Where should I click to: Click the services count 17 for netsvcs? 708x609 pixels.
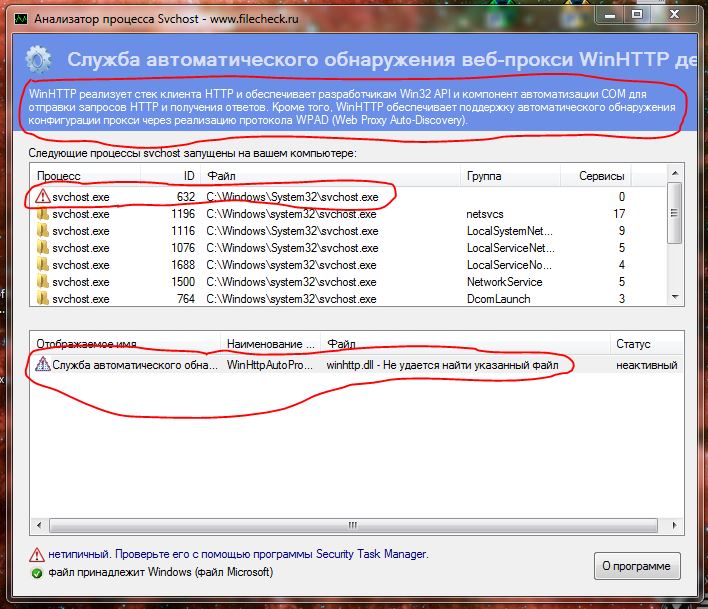tap(619, 214)
